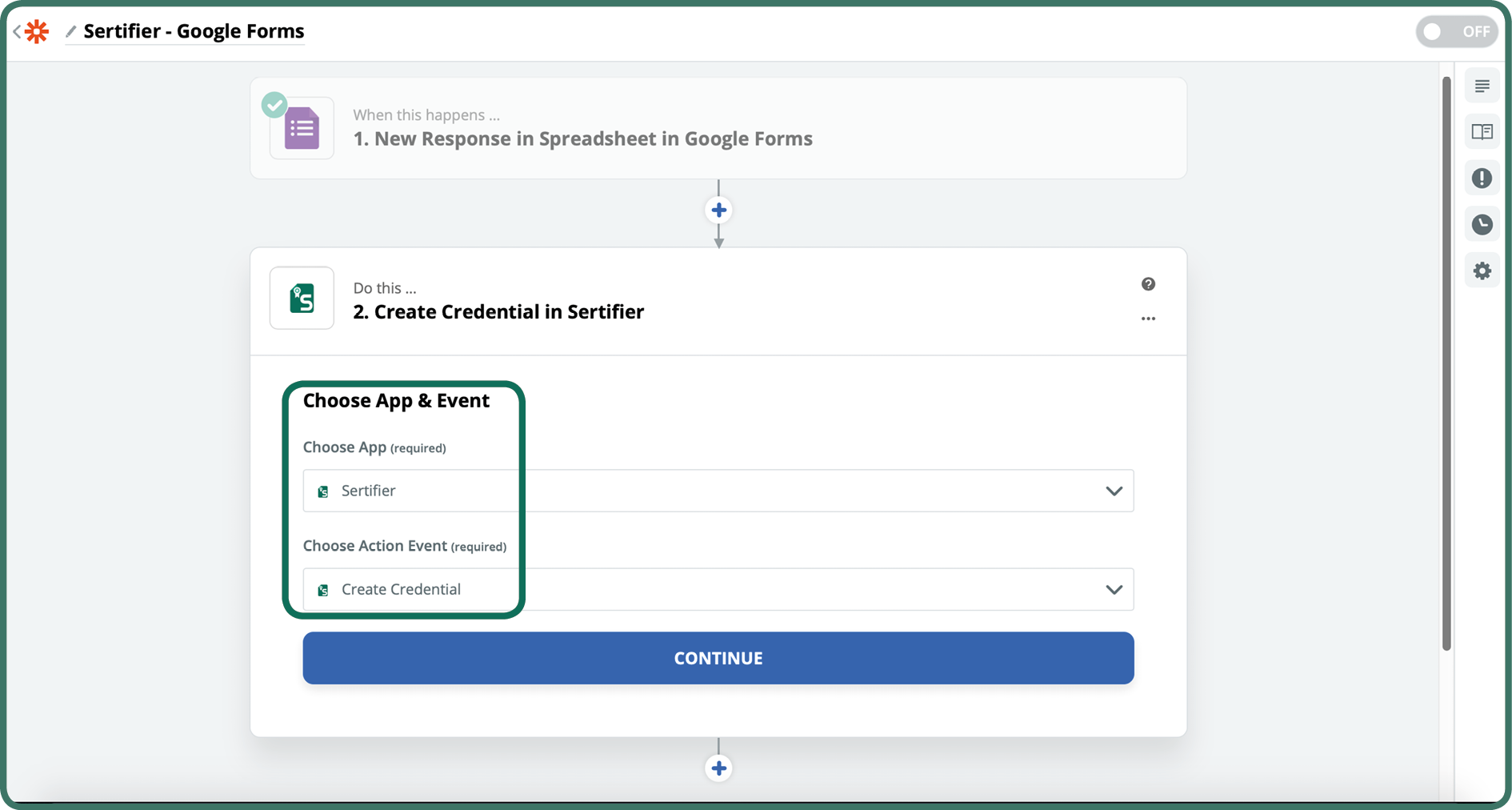The height and width of the screenshot is (810, 1512).
Task: Click the Choose App dropdown chevron arrow
Action: click(x=1114, y=491)
